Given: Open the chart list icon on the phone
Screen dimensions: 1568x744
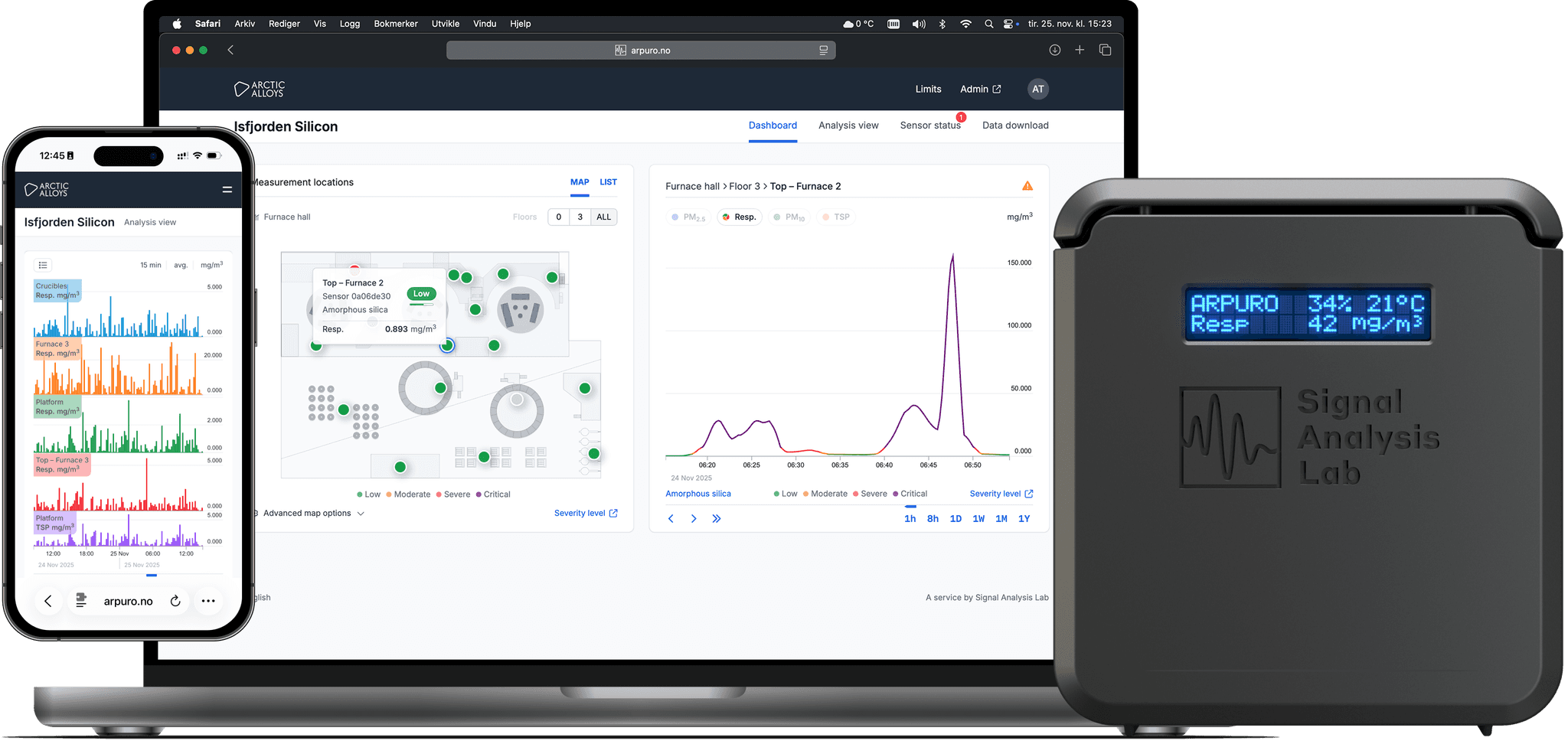Looking at the screenshot, I should (x=43, y=266).
